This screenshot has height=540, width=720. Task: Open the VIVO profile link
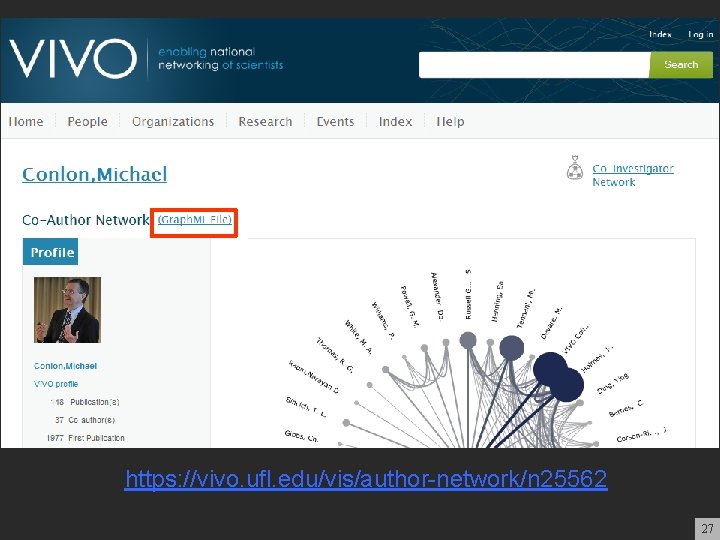tap(56, 384)
